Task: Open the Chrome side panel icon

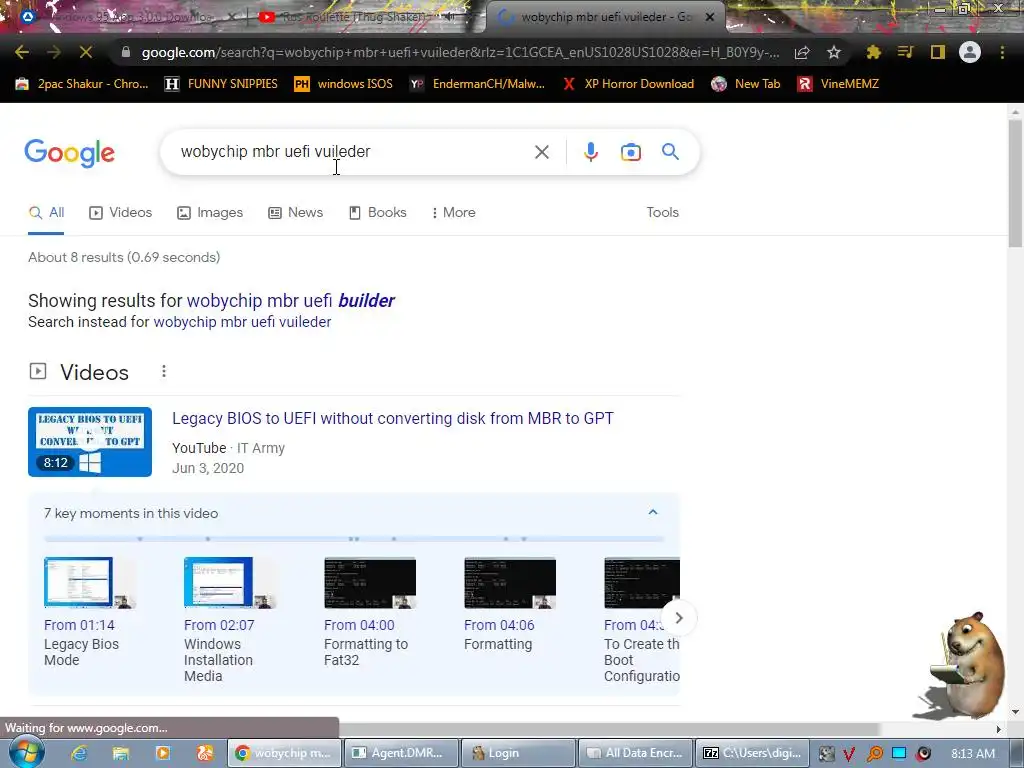Action: click(x=937, y=52)
